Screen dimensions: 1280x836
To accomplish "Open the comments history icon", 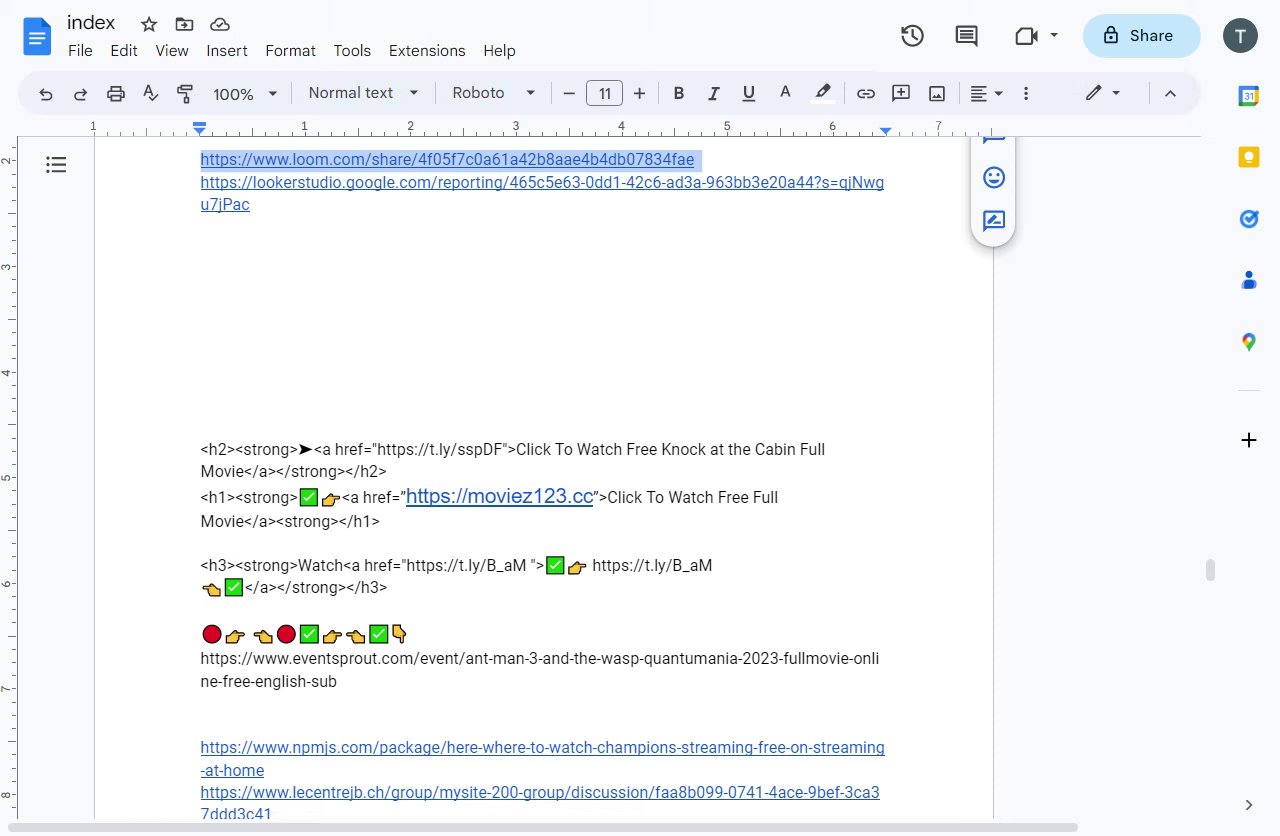I will pos(966,36).
